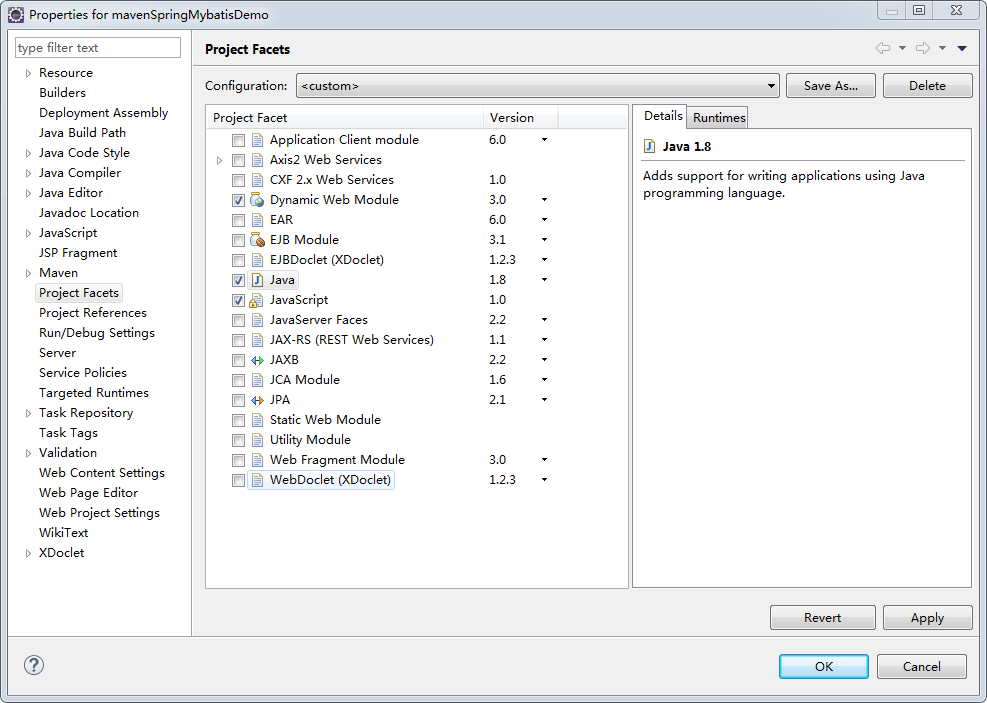Click the EAR facet document icon
Viewport: 987px width, 703px height.
257,220
